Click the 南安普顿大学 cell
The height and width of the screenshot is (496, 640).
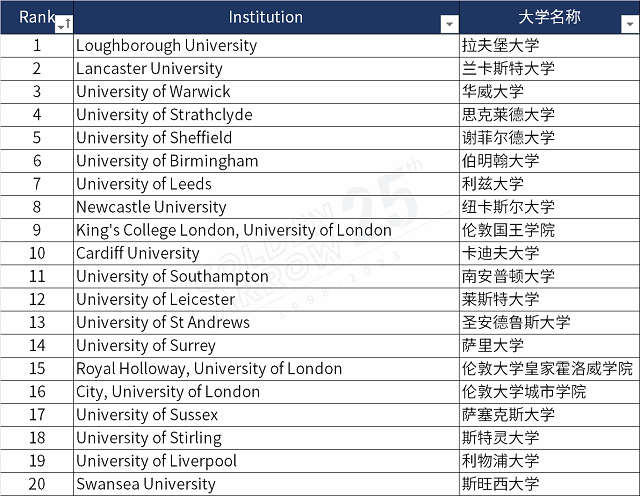pos(549,276)
